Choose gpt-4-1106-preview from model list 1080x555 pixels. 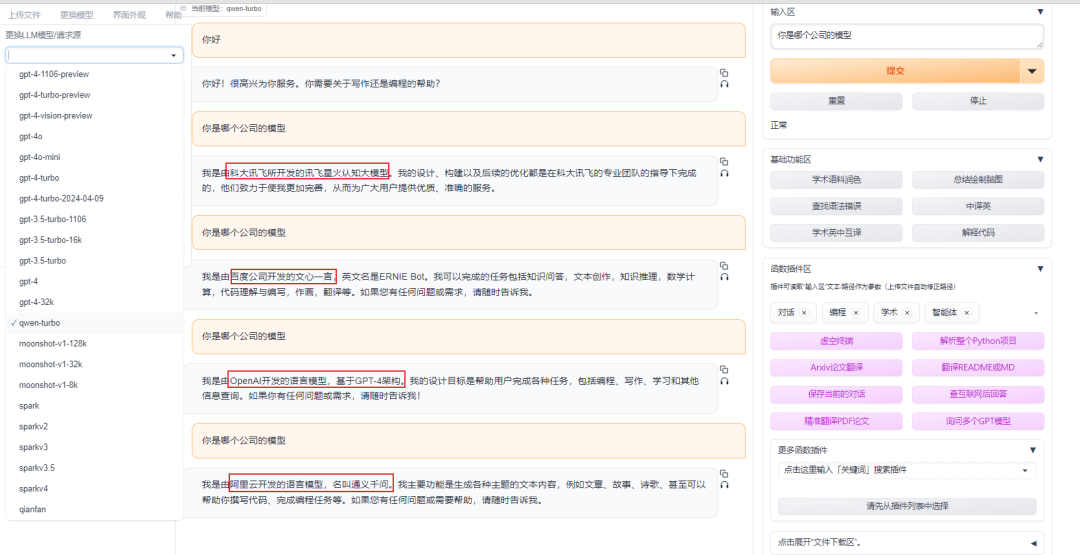tap(94, 74)
